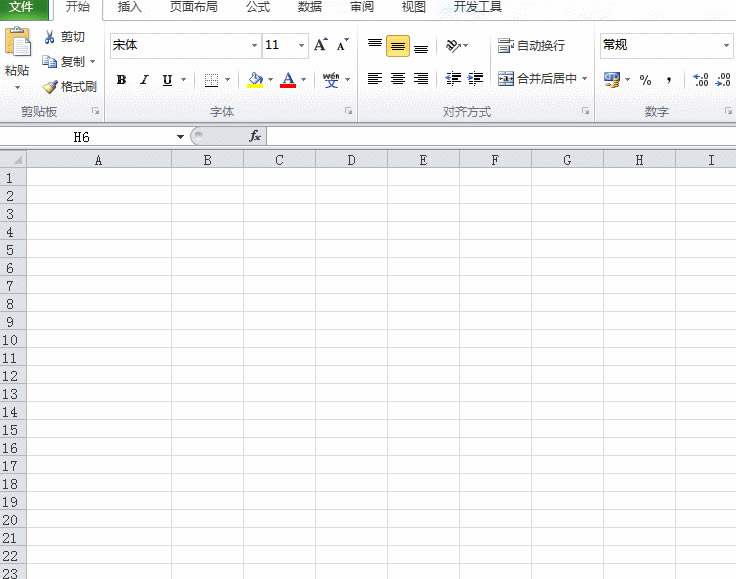
Task: Apply accounting number format icon
Action: [612, 80]
